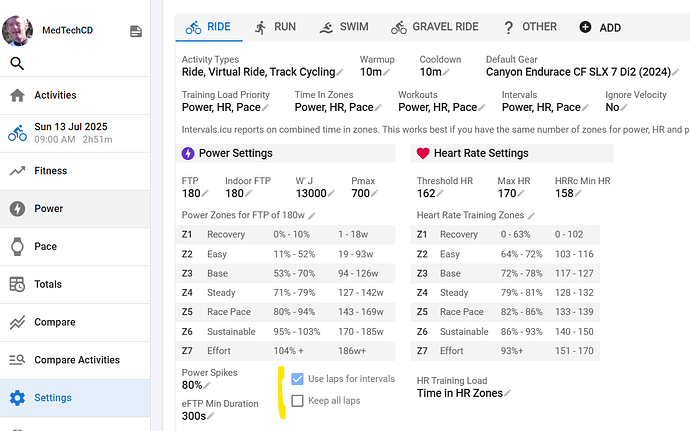
Task: Open Compare Activities in sidebar
Action: (x=76, y=360)
